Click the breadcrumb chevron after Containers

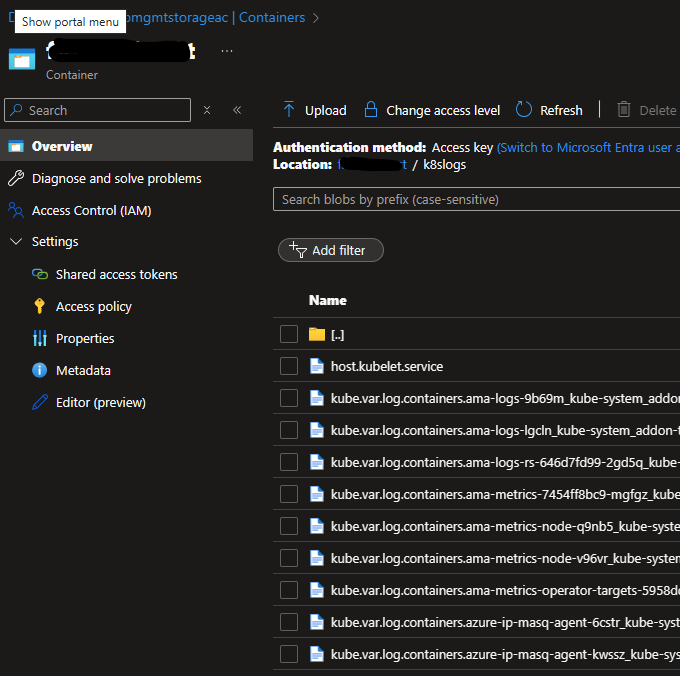click(x=316, y=18)
